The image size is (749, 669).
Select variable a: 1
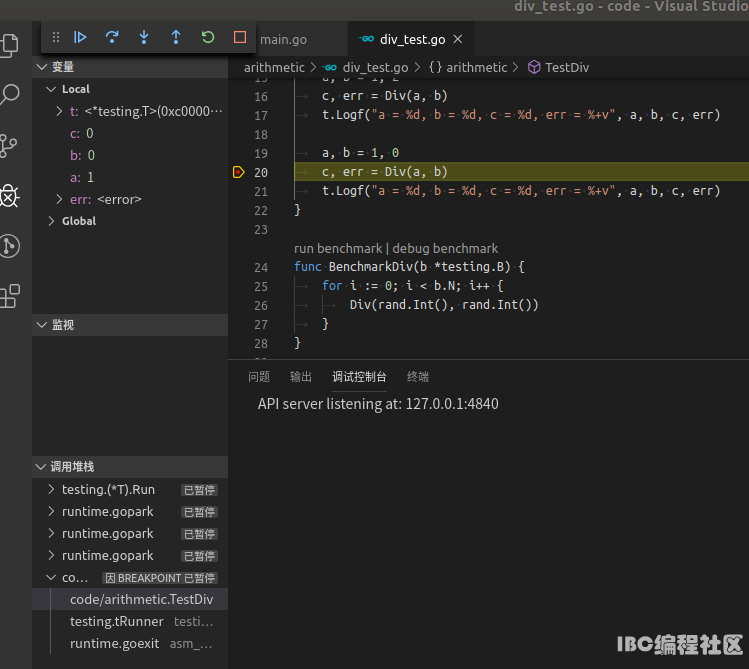tap(129, 177)
